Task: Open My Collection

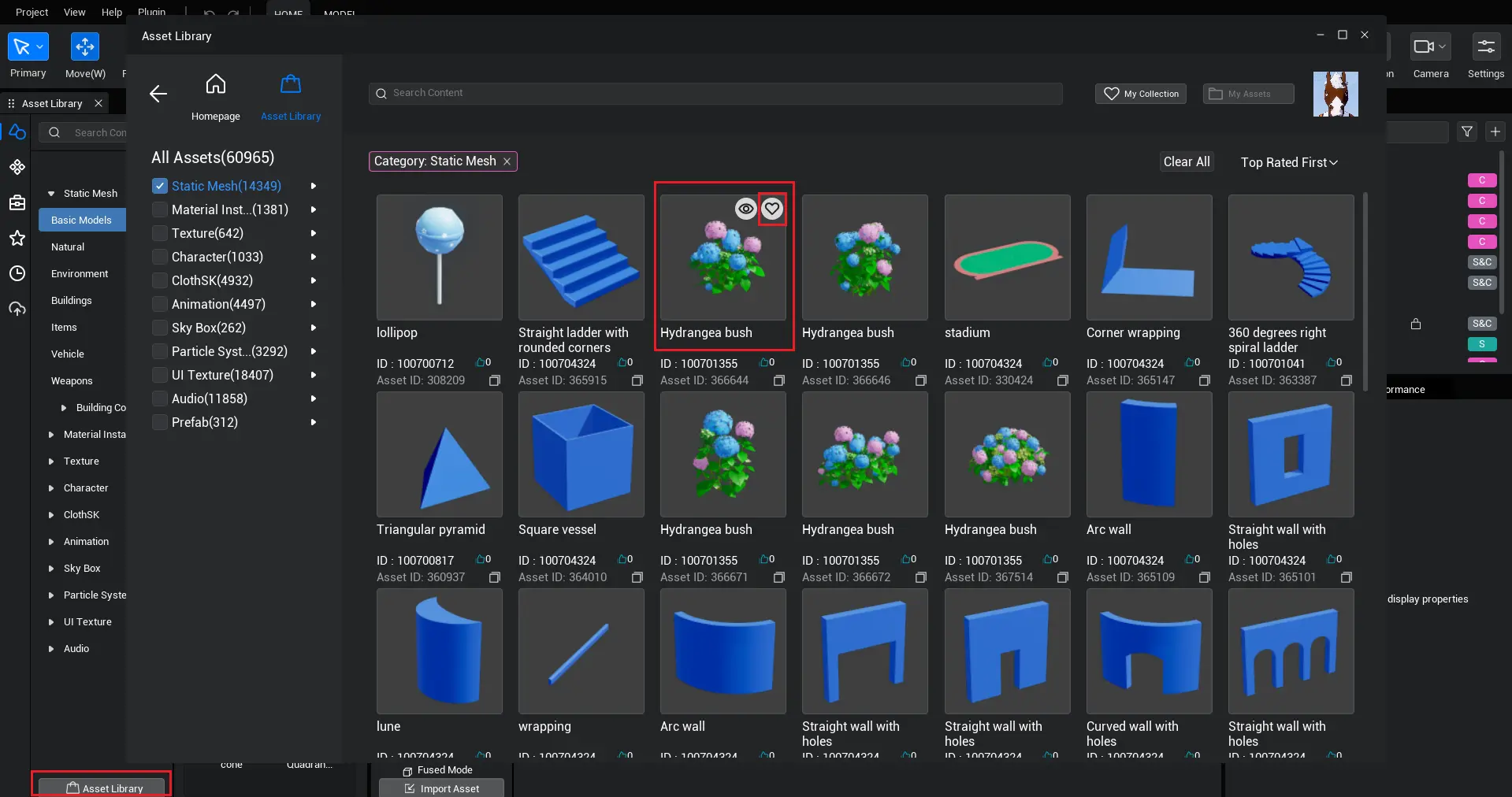Action: click(x=1141, y=94)
